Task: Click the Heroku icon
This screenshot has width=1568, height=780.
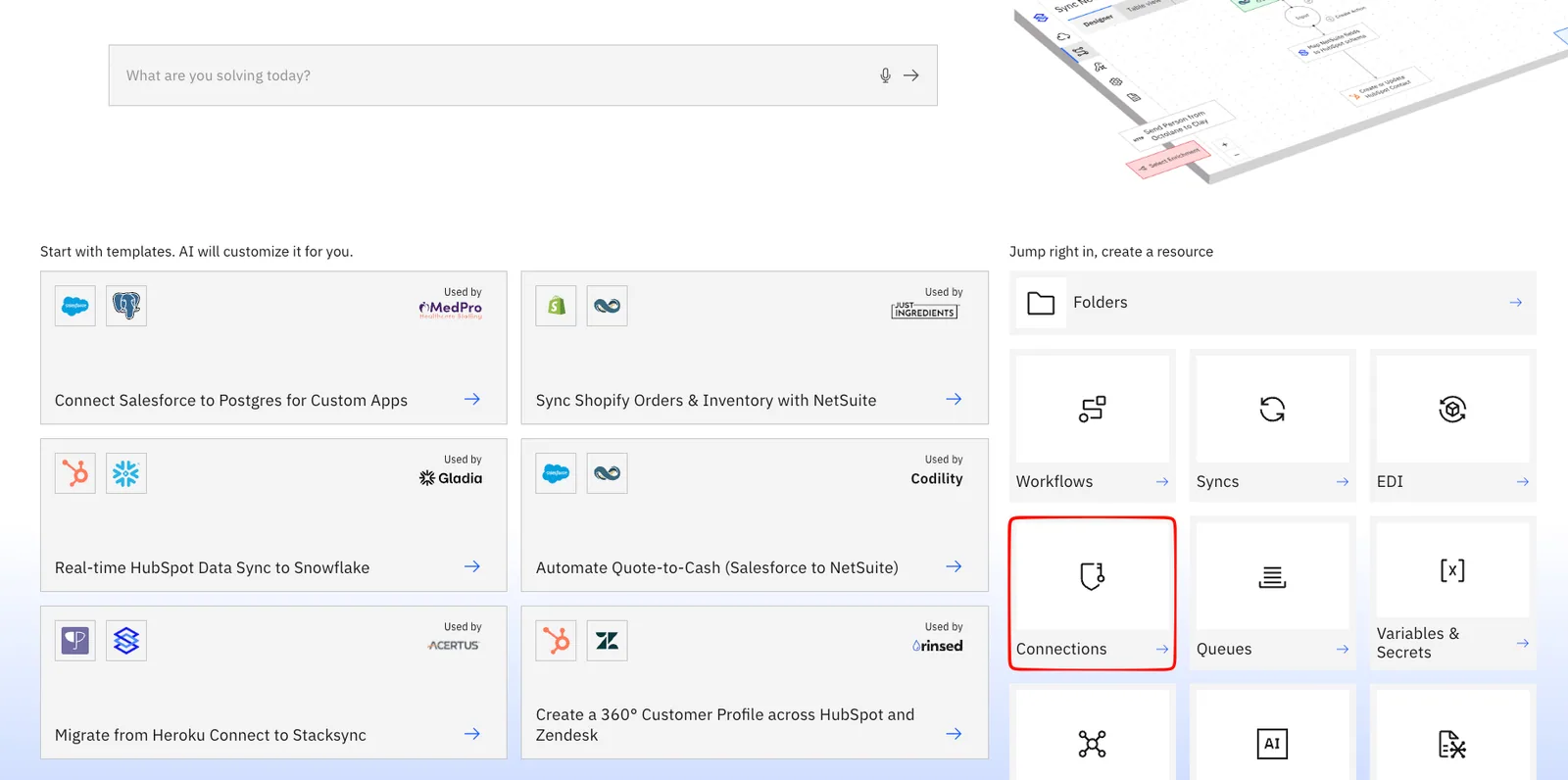Action: point(75,641)
